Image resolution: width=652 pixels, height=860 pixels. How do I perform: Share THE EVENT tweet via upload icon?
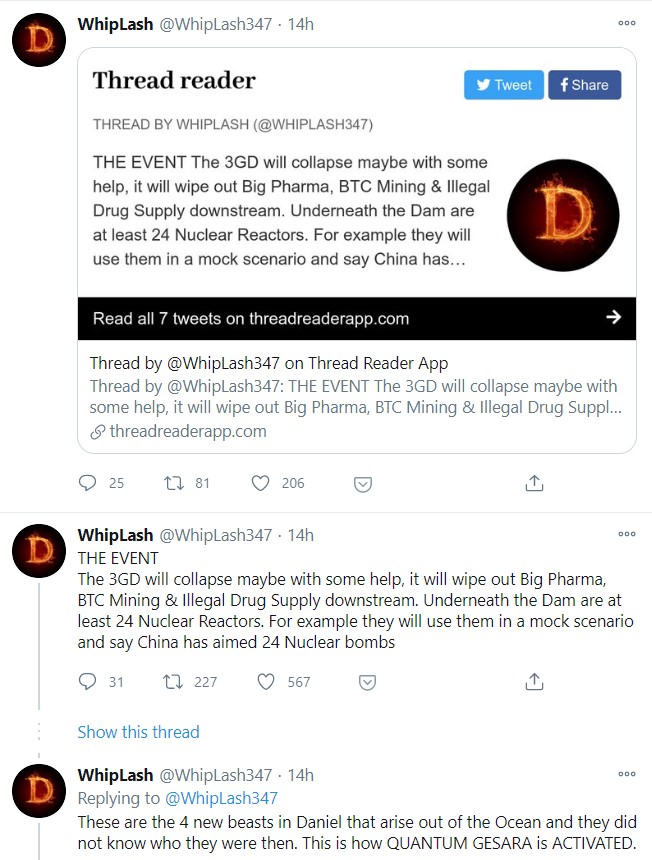pos(534,682)
